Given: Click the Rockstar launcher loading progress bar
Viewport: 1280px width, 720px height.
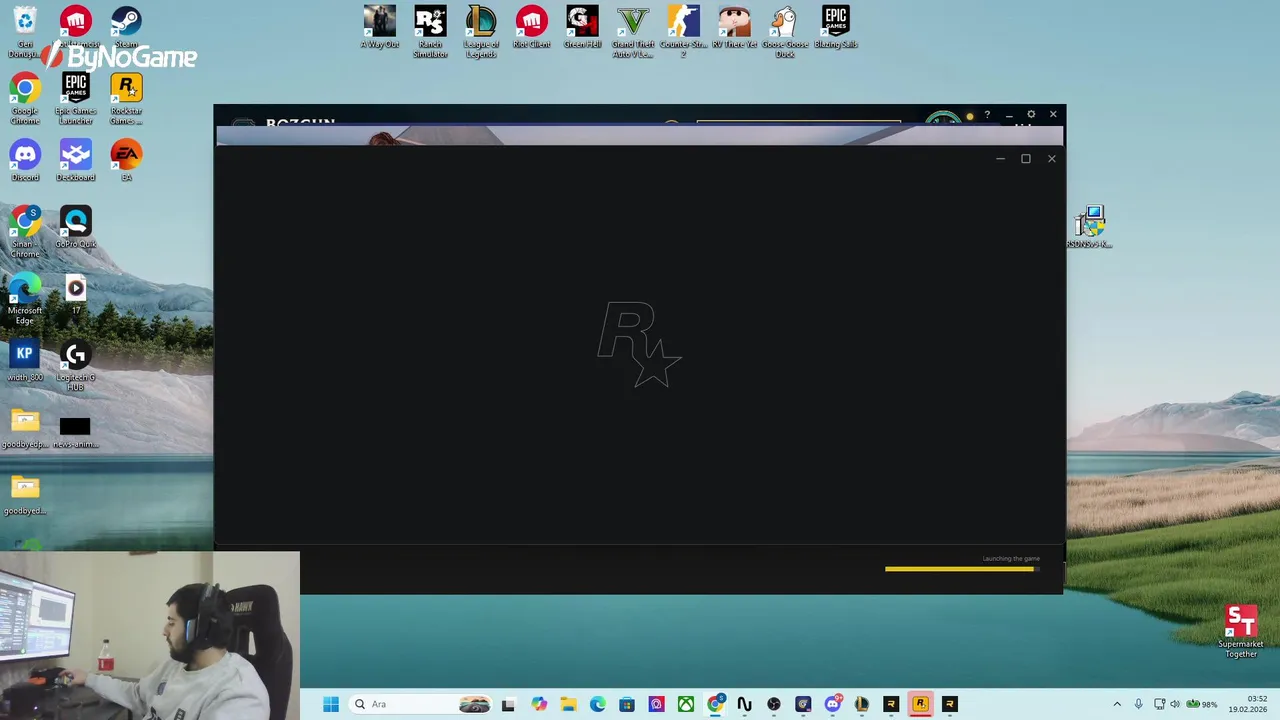Looking at the screenshot, I should click(962, 569).
